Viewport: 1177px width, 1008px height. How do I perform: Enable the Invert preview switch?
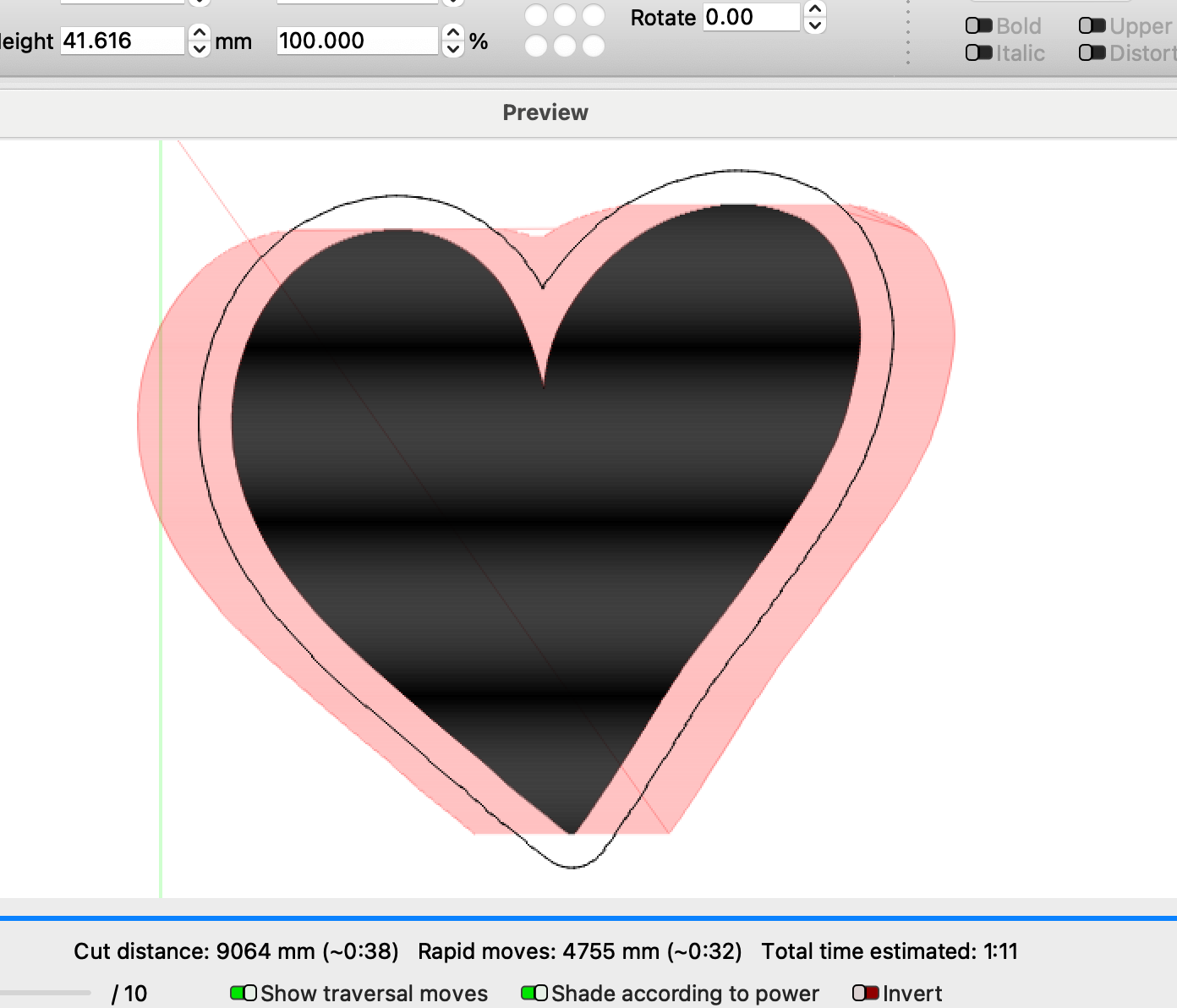click(865, 993)
